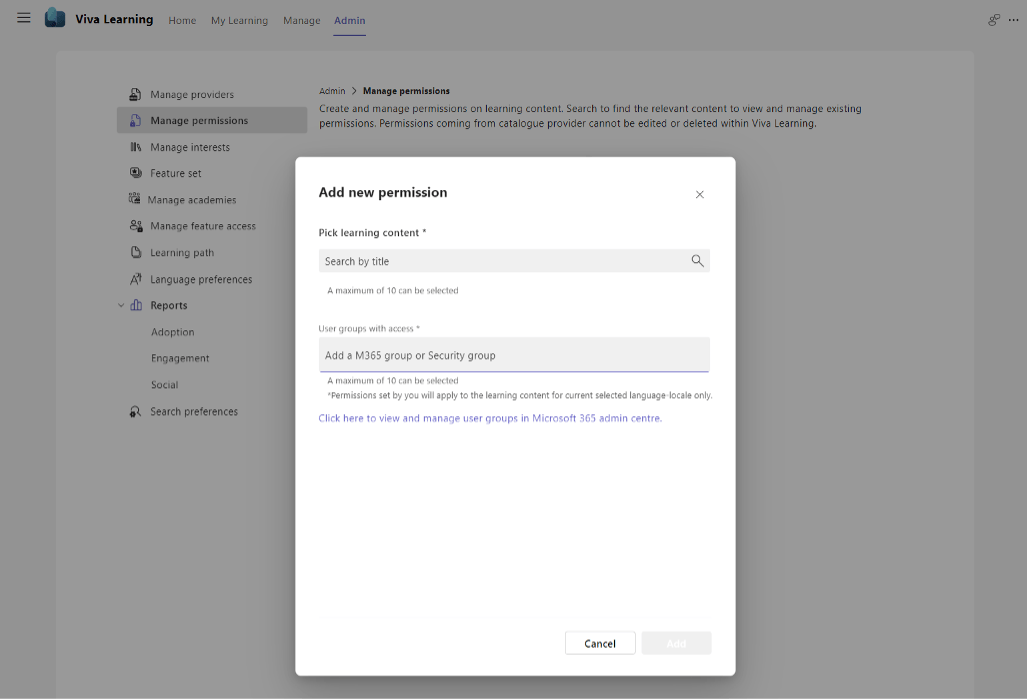Click the Search by title field
This screenshot has width=1028, height=700.
click(x=514, y=261)
